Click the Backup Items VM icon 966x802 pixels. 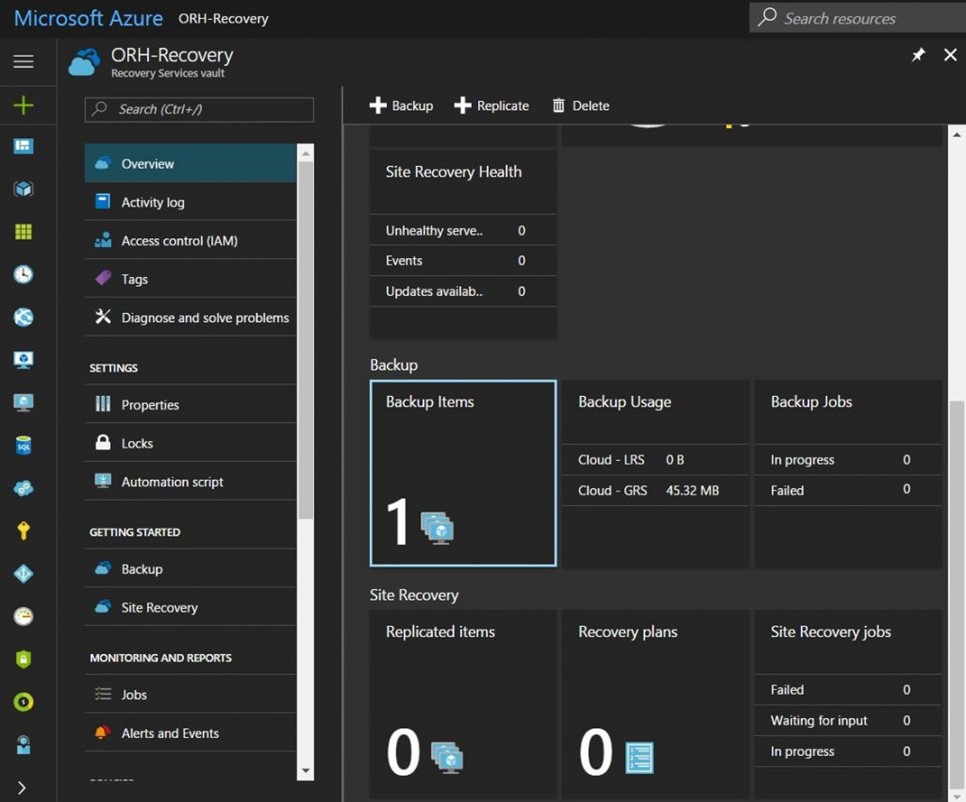point(437,528)
